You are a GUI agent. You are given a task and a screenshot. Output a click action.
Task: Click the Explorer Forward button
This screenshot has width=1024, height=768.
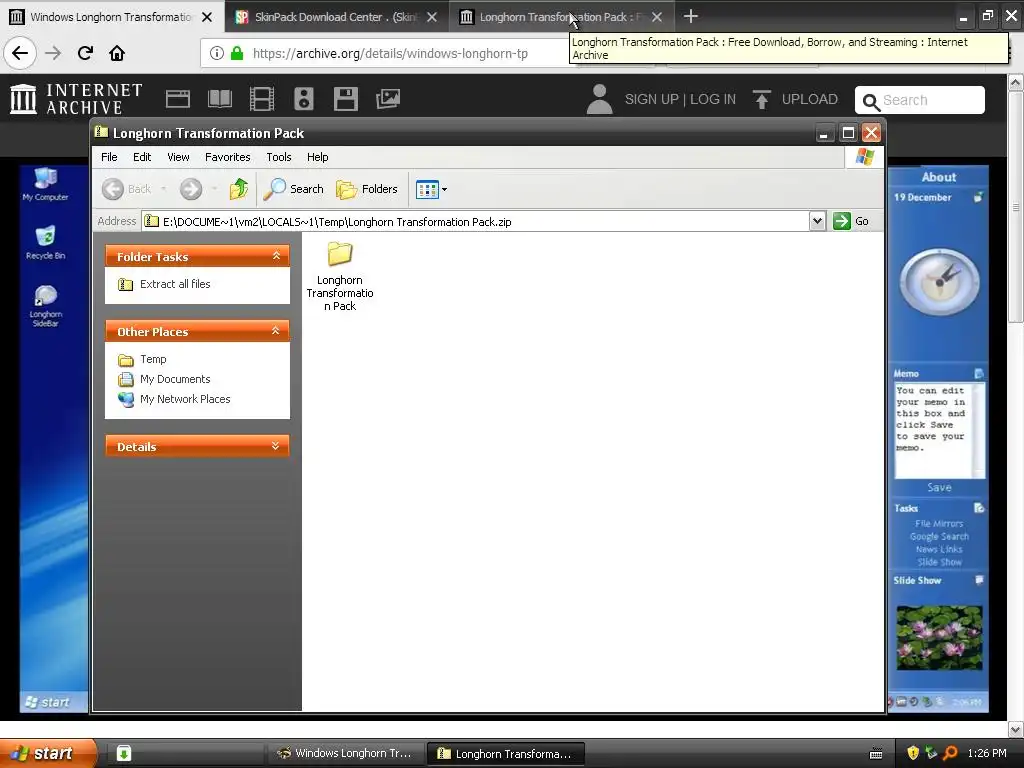[x=191, y=189]
